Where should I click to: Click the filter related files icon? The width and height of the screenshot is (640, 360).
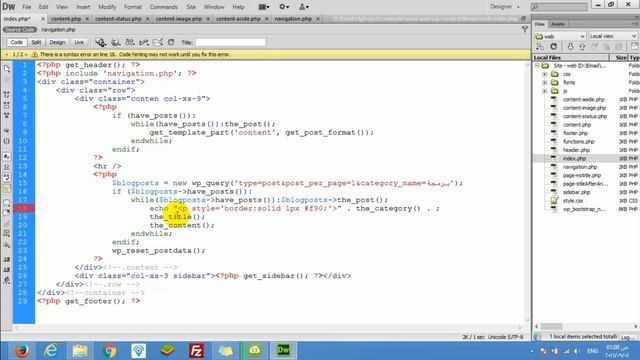tap(525, 29)
